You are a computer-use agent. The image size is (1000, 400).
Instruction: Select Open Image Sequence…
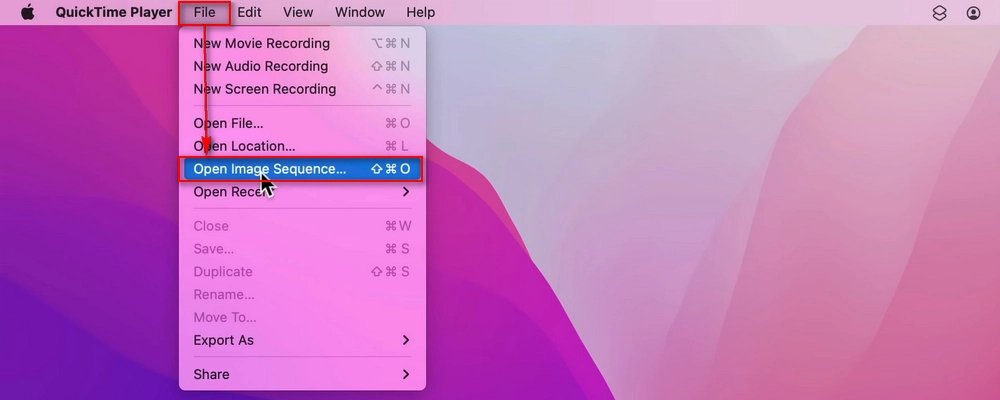[302, 169]
